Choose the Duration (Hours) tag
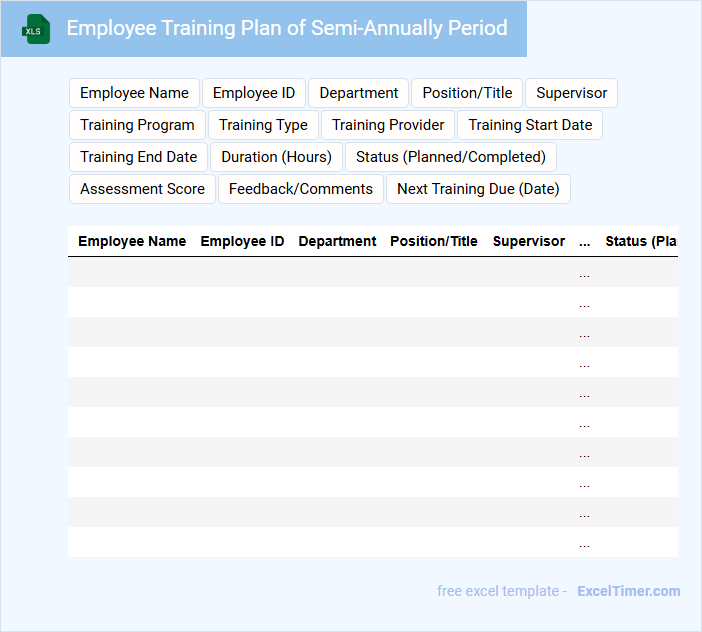702x632 pixels. 276,157
